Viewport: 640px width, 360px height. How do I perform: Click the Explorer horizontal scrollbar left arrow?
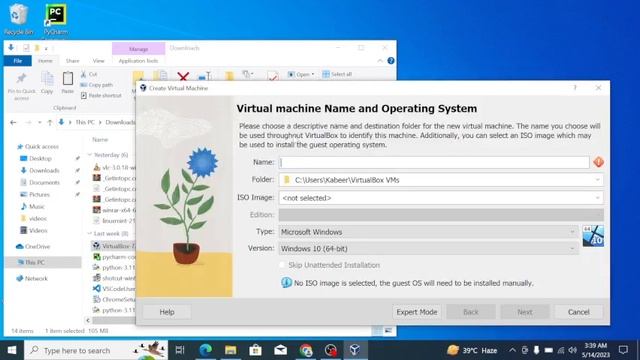[x=88, y=320]
